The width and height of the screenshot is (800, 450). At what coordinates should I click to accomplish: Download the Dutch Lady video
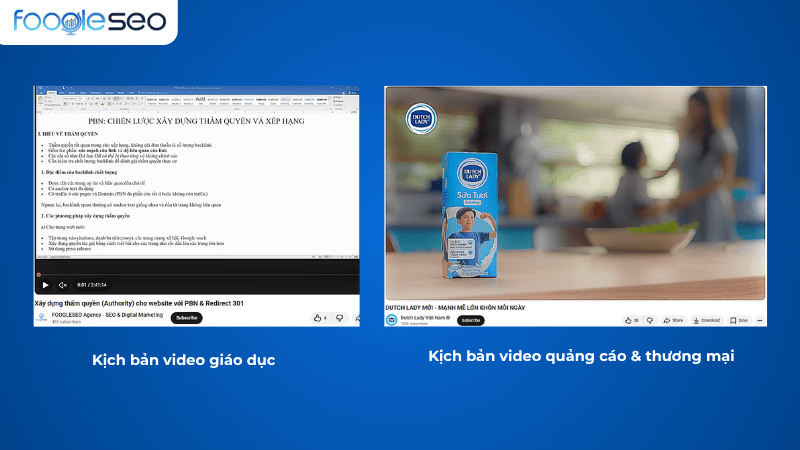[707, 320]
